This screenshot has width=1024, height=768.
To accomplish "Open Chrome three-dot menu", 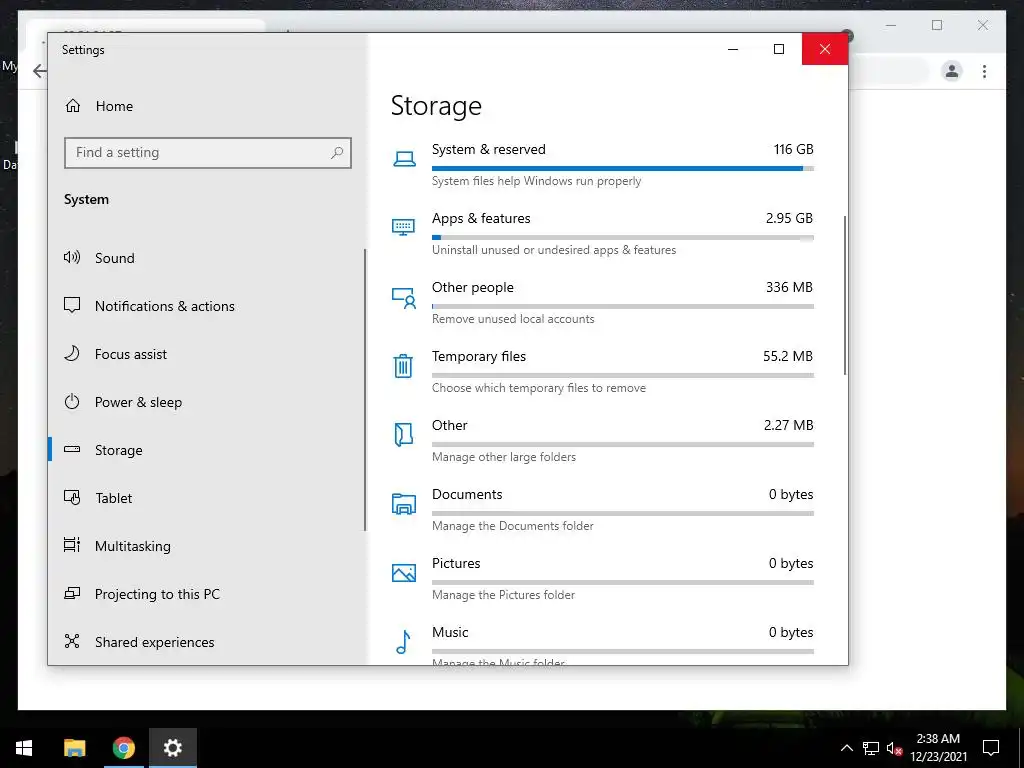I will point(984,71).
